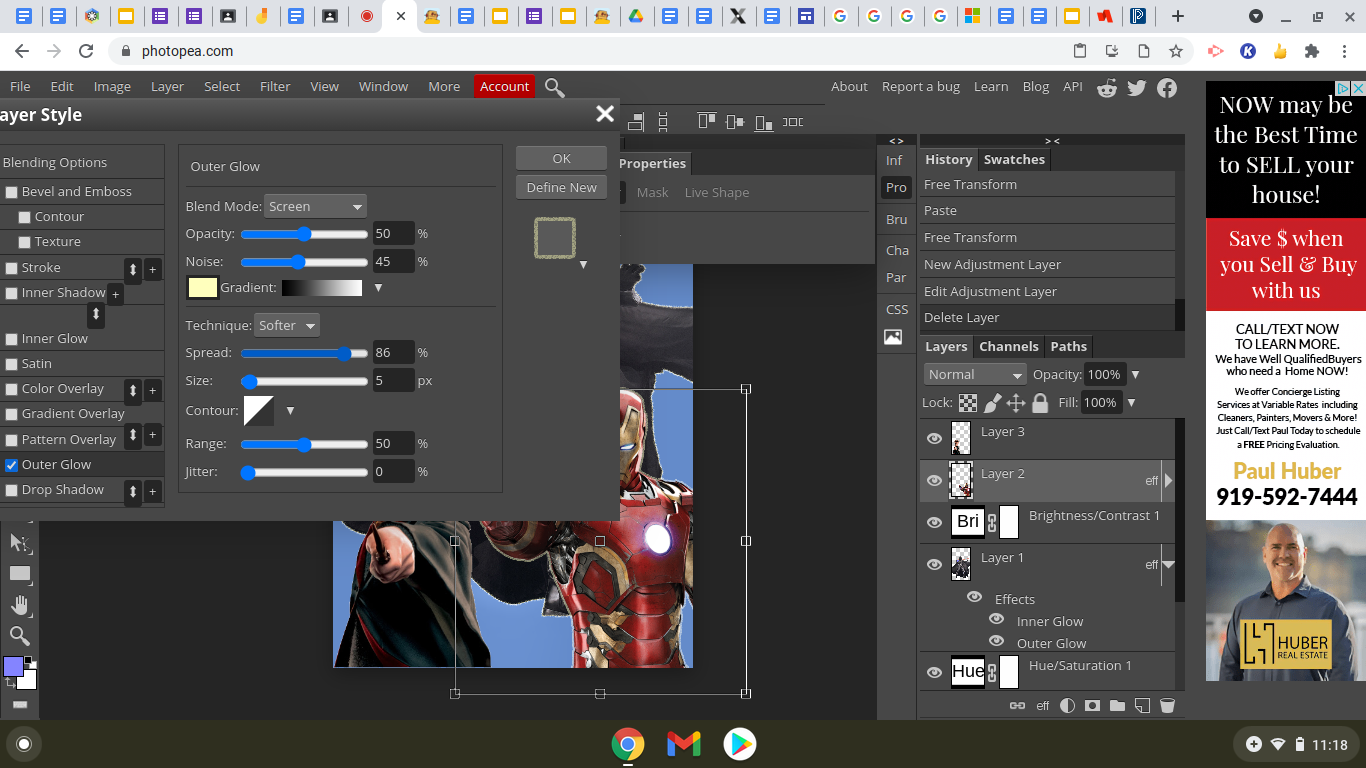Viewport: 1366px width, 768px height.
Task: Open layer effects with the eff button
Action: pyautogui.click(x=1043, y=705)
